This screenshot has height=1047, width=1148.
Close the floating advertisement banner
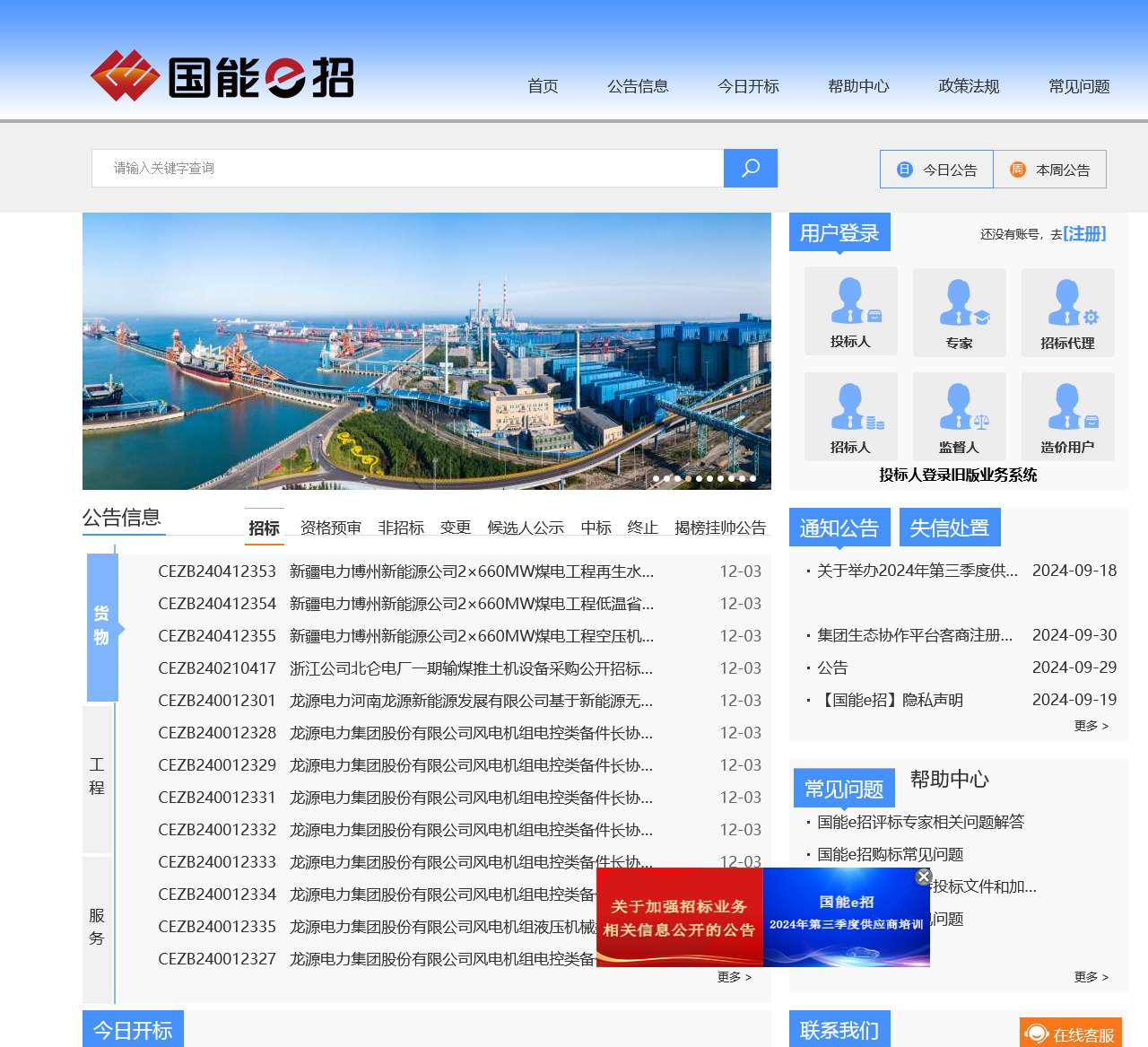(923, 877)
